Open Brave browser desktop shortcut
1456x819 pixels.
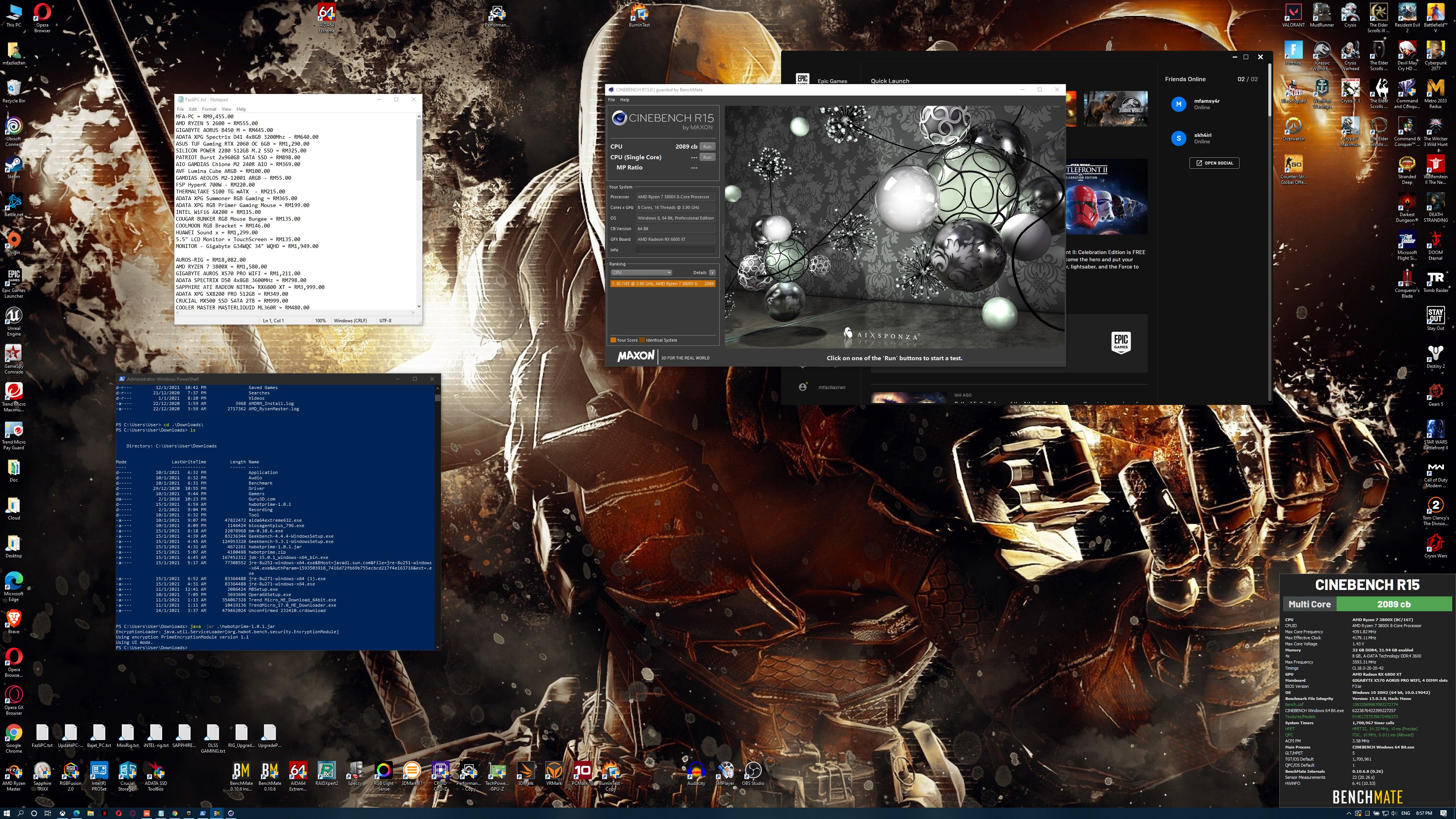click(x=14, y=622)
